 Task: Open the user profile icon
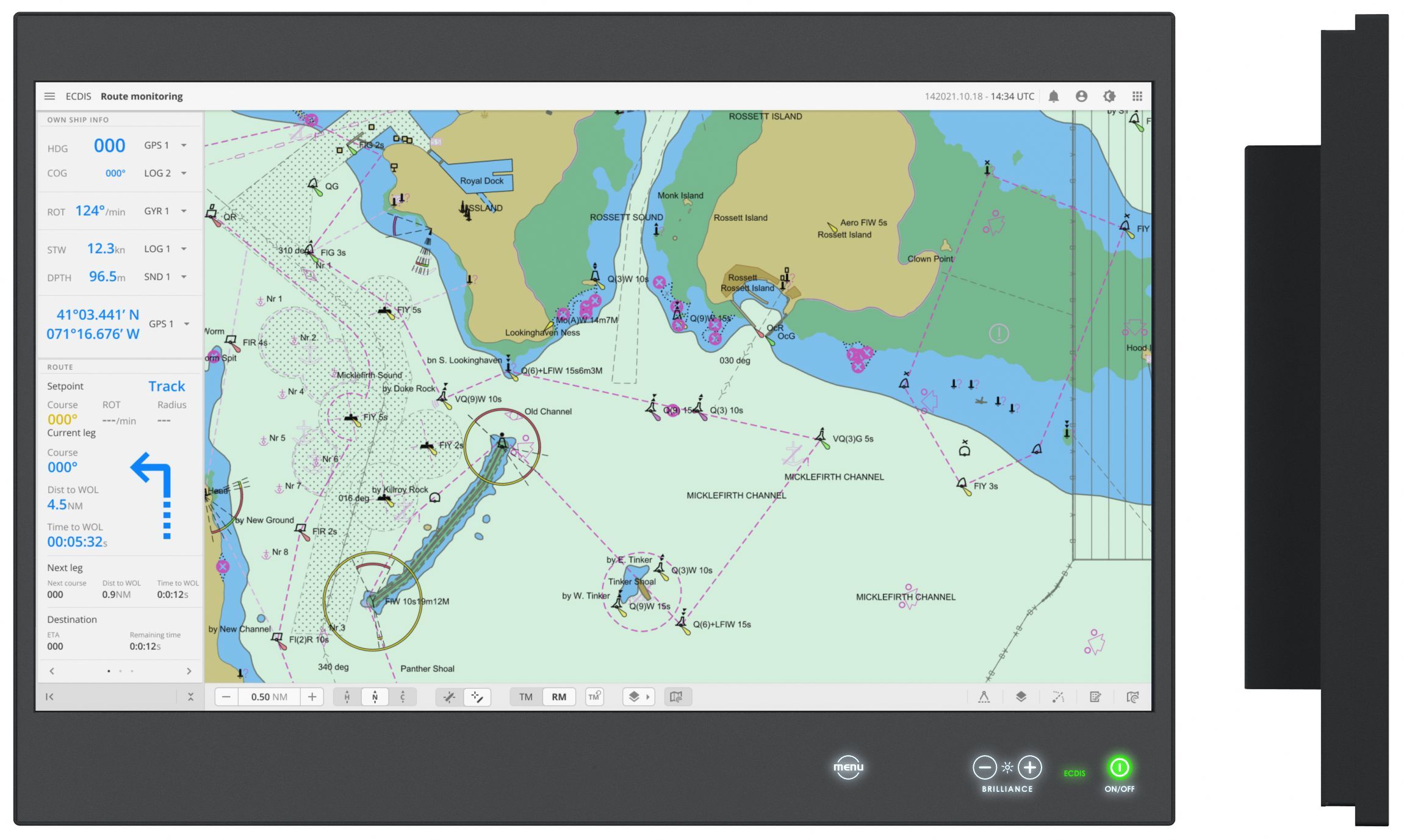click(x=1081, y=96)
